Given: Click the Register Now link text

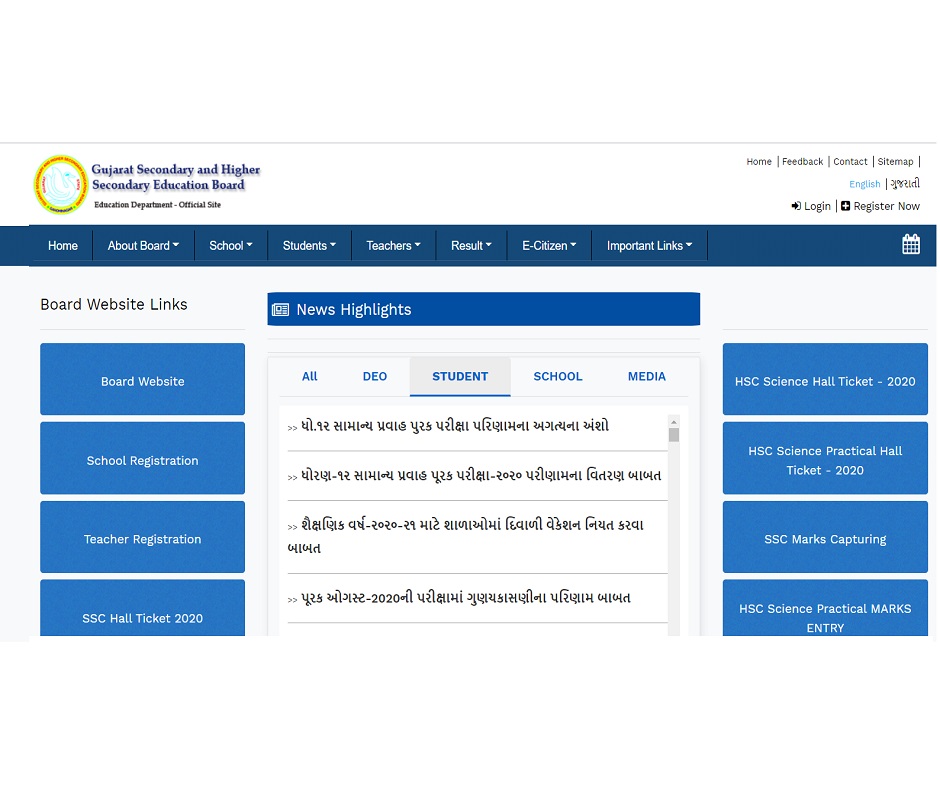Looking at the screenshot, I should click(x=887, y=206).
